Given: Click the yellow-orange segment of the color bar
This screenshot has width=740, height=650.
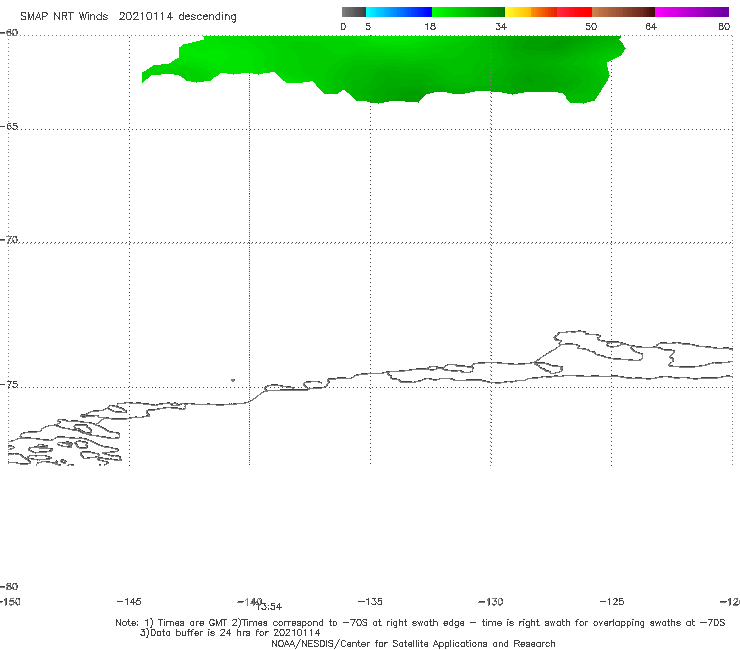Looking at the screenshot, I should pyautogui.click(x=530, y=12).
